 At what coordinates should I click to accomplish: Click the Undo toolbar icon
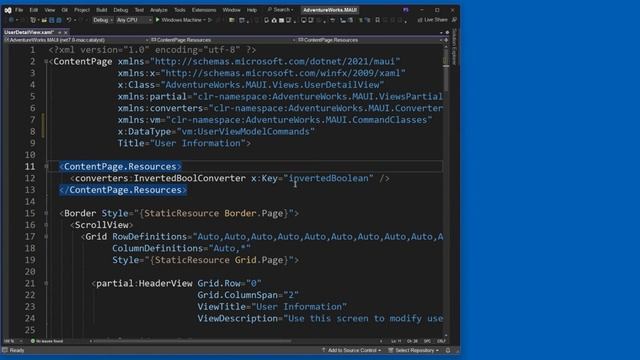(69, 20)
